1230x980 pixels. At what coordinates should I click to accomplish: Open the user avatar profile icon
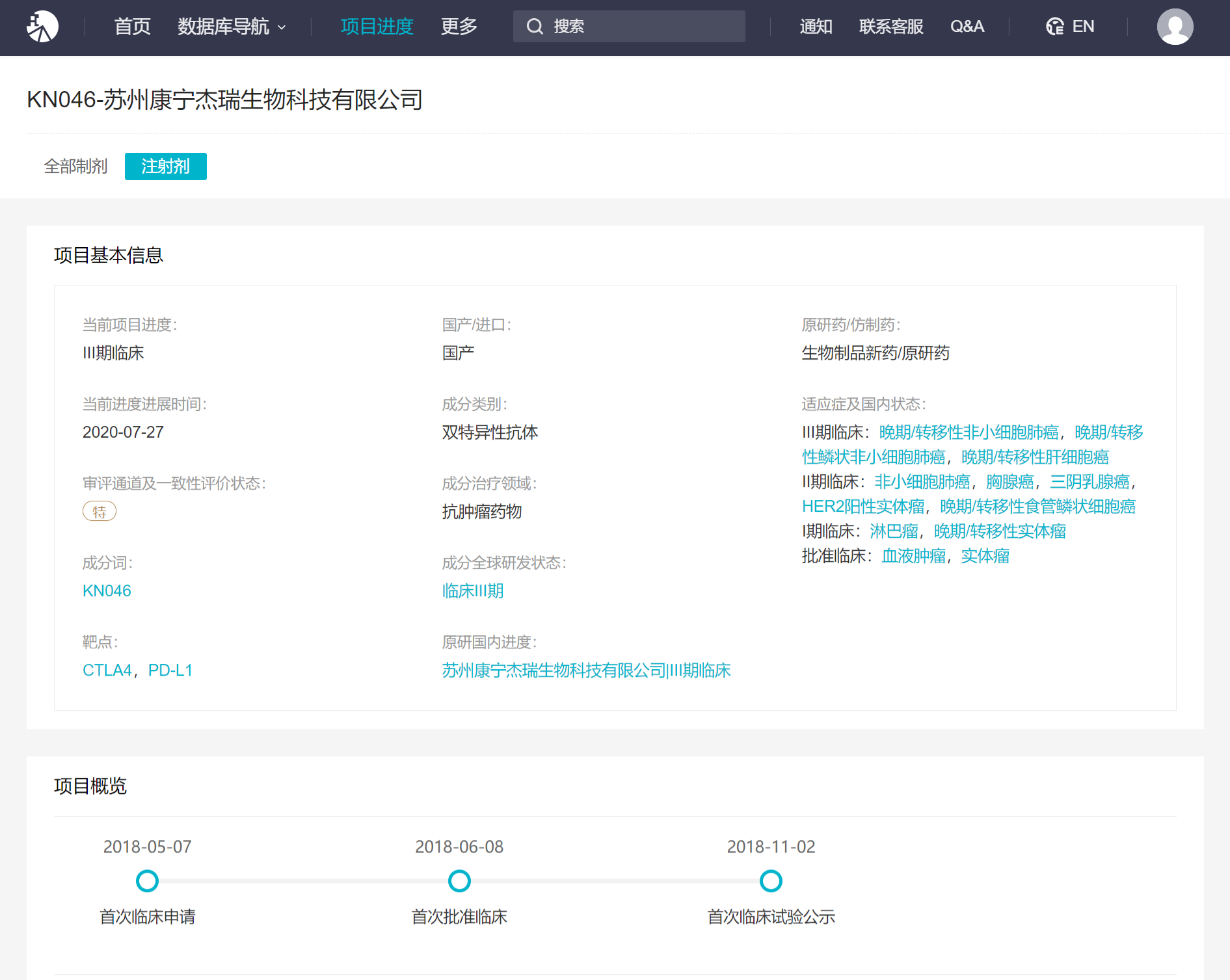[x=1175, y=27]
